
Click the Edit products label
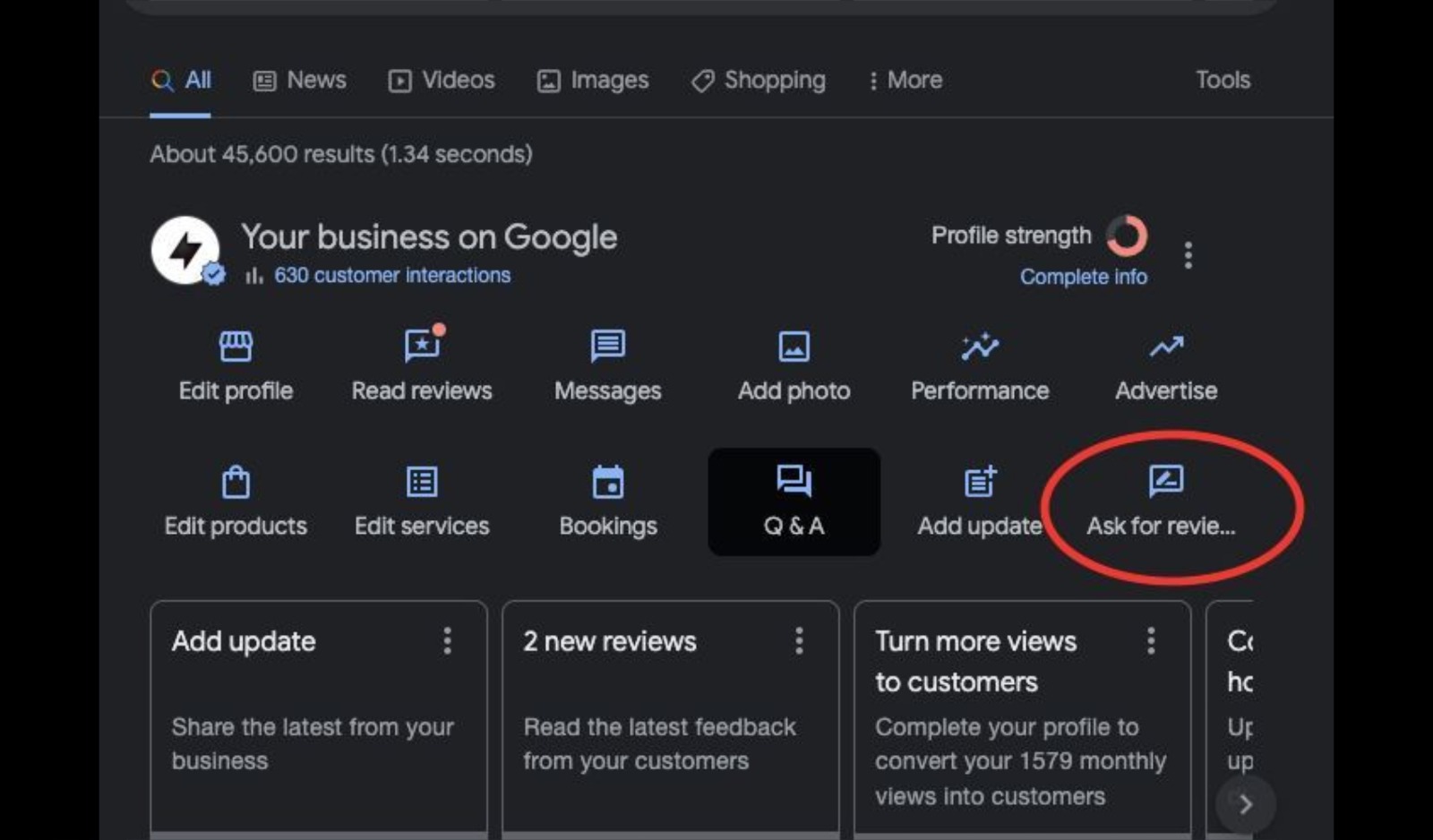236,526
